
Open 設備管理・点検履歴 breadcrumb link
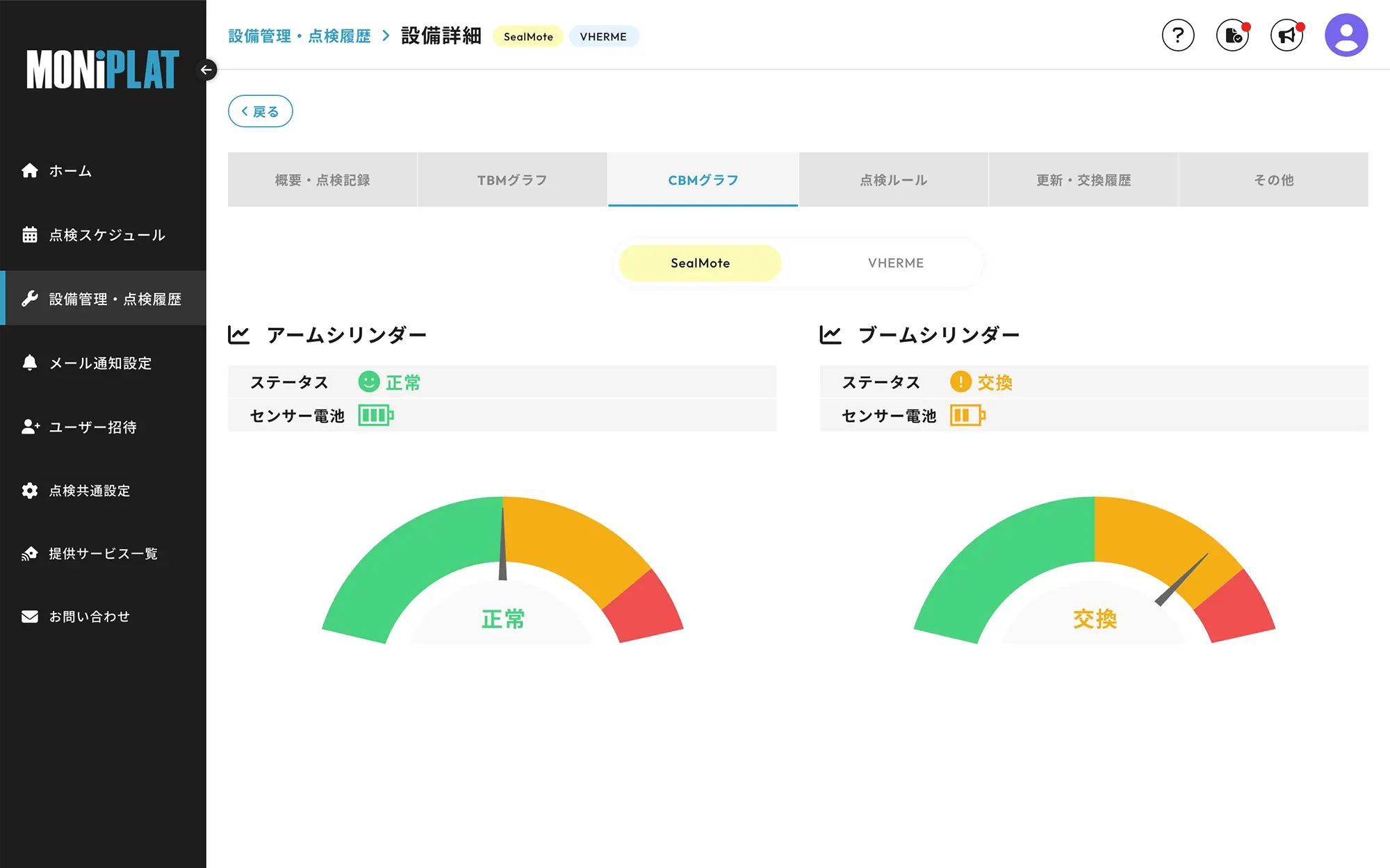click(300, 35)
